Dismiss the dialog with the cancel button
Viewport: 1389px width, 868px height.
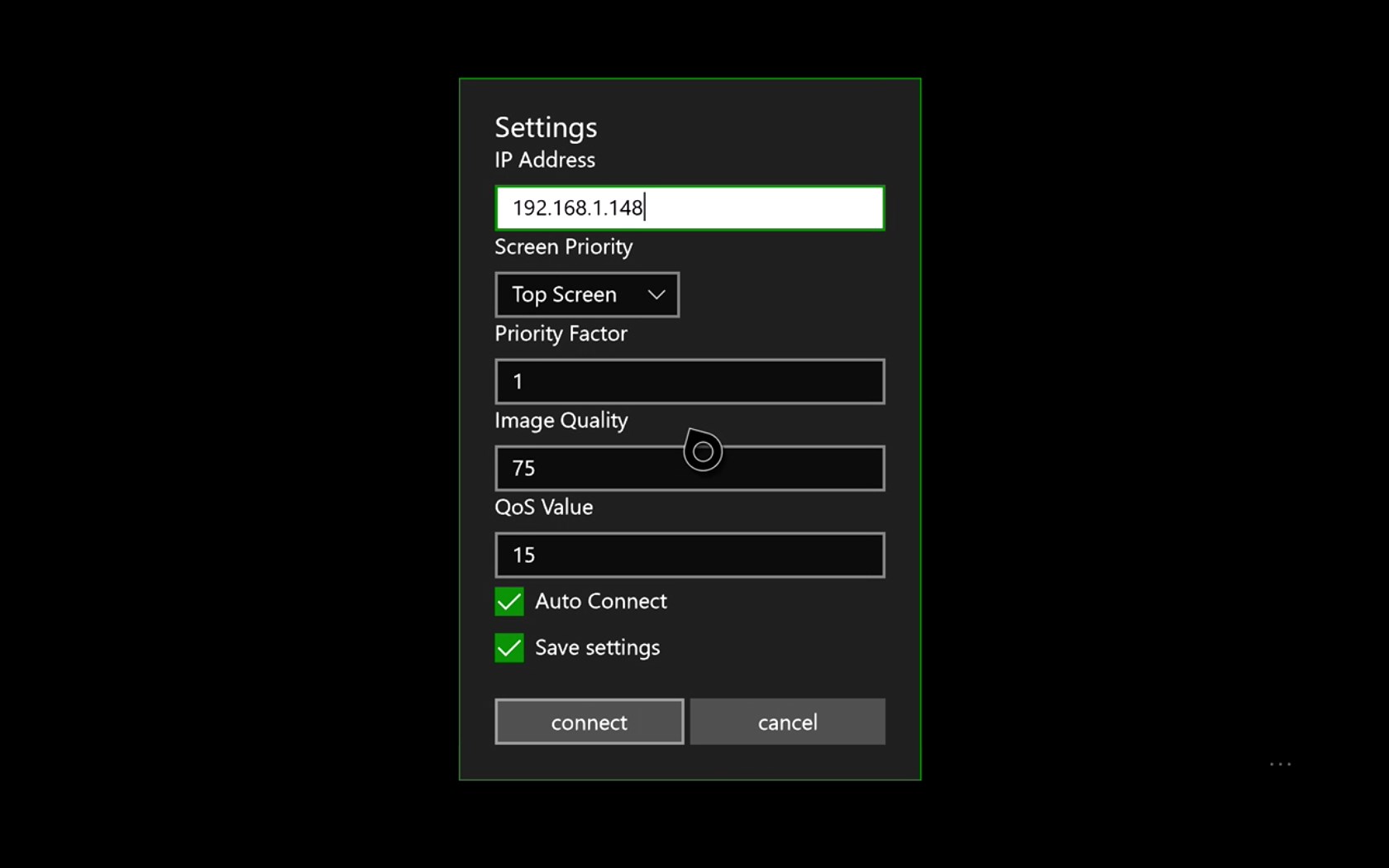coord(786,721)
